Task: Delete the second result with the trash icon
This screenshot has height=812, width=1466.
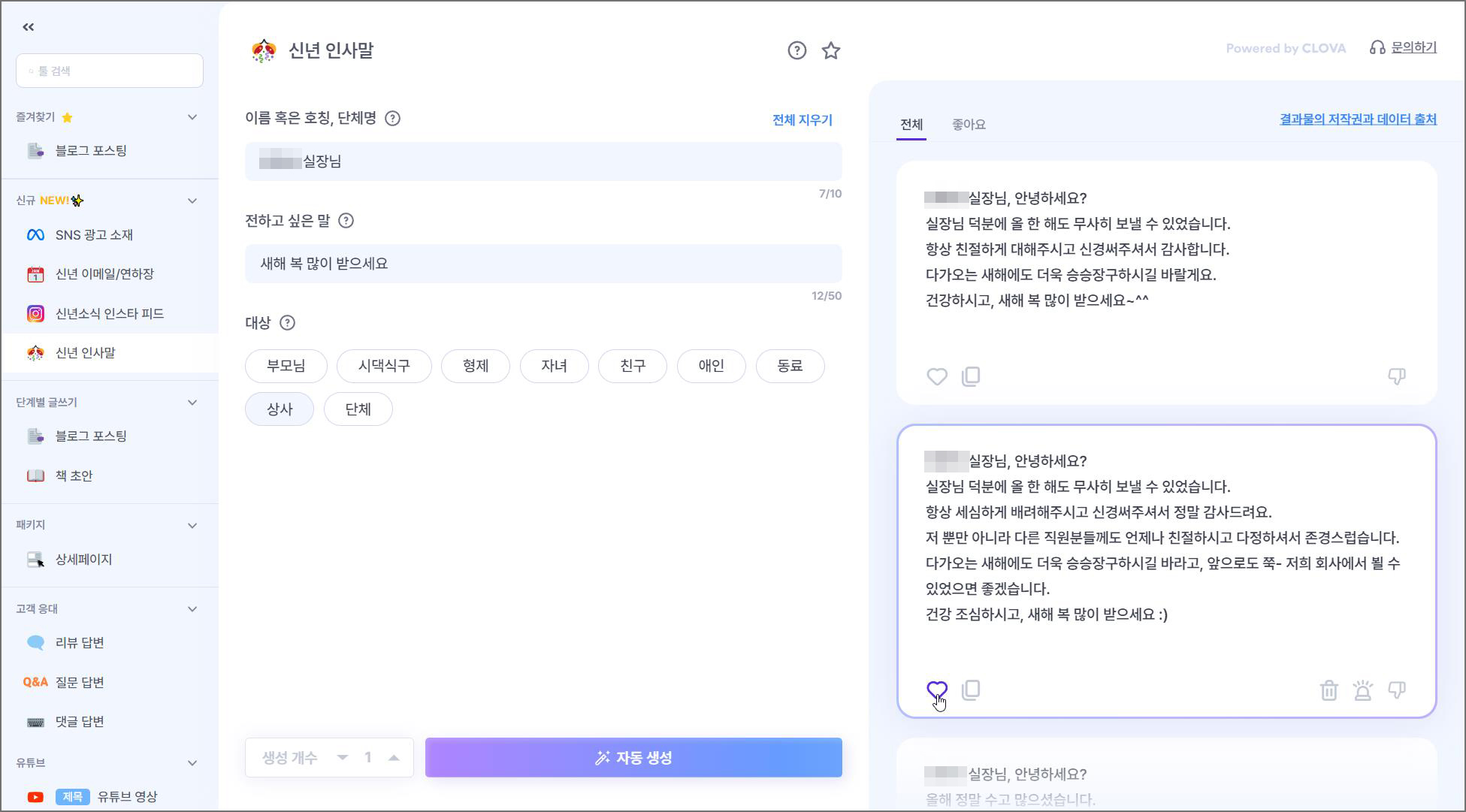Action: (1328, 690)
